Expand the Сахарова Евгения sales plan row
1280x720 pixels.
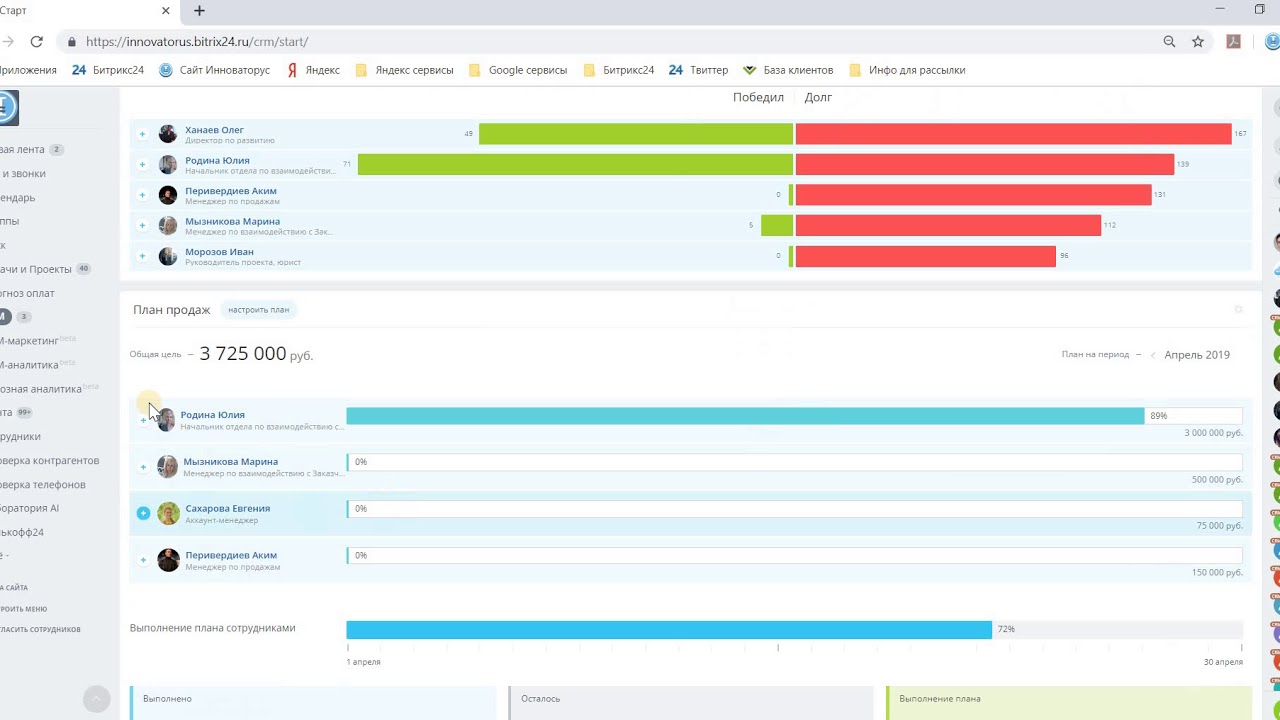[x=143, y=513]
